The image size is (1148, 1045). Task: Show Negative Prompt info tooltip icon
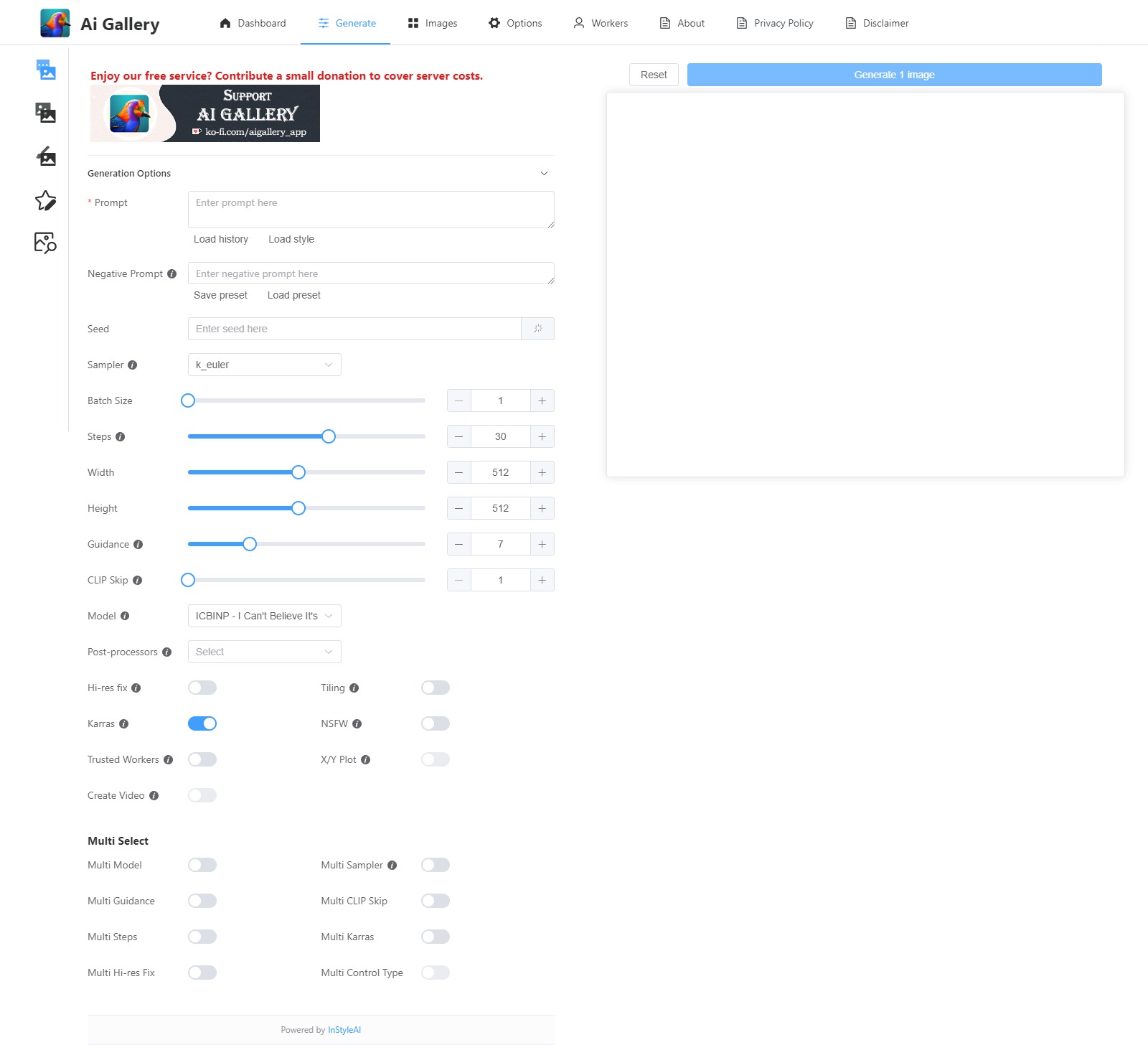(x=171, y=273)
